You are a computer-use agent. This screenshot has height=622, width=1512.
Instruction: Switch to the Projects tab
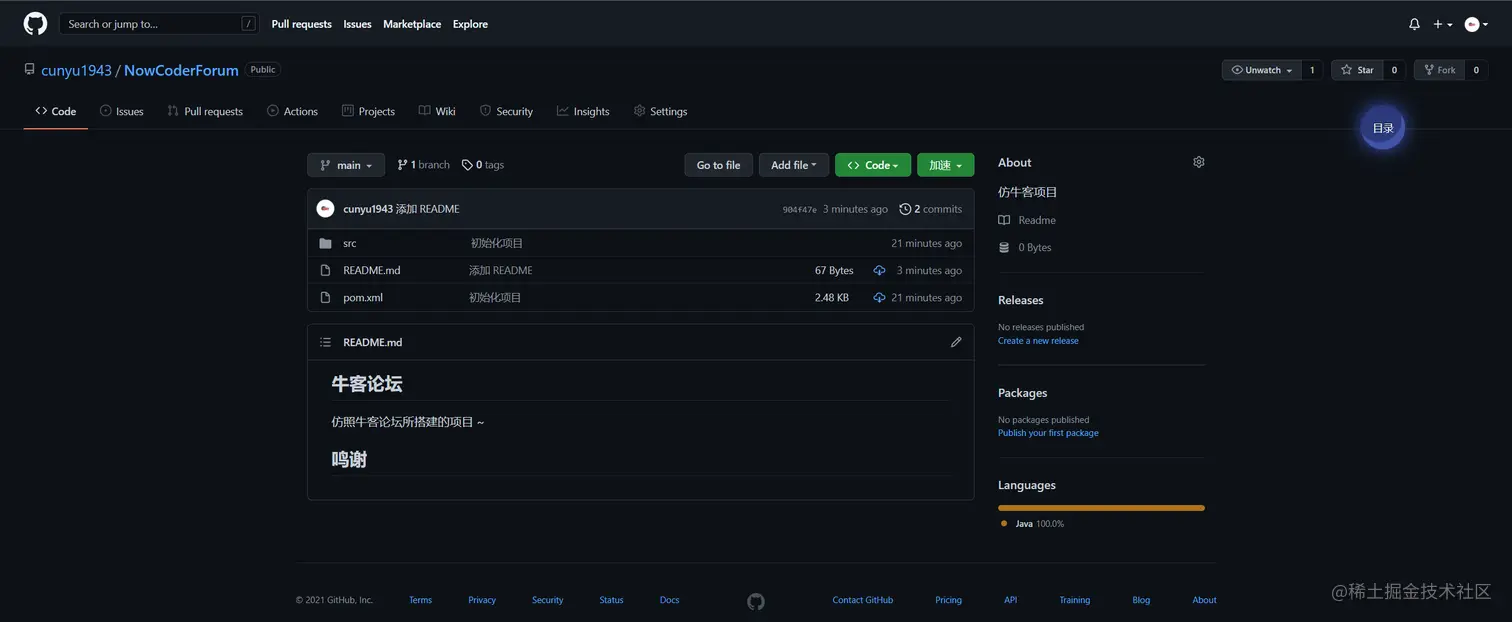(x=368, y=111)
